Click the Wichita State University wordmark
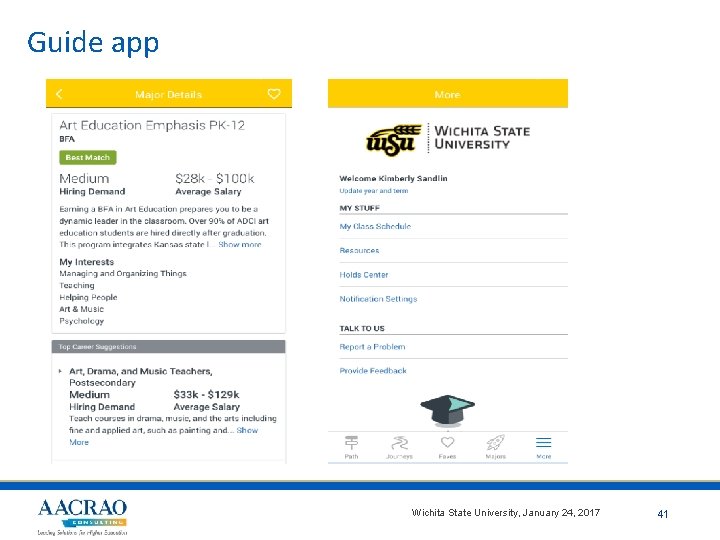720x540 pixels. point(482,137)
